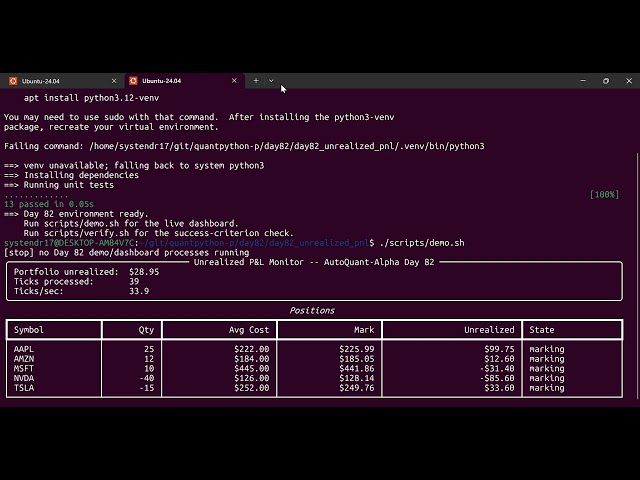This screenshot has width=640, height=480.
Task: Close the first Ubuntu-24.04 tab
Action: point(114,81)
